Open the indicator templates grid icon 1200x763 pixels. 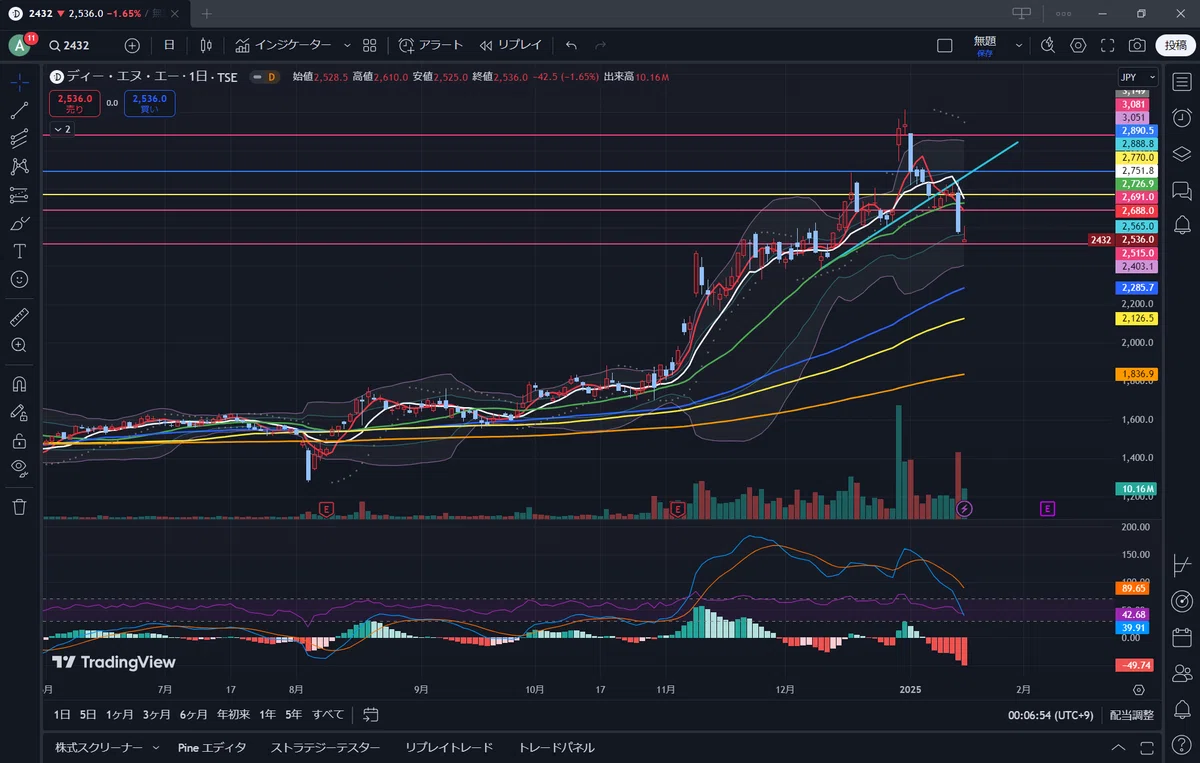370,45
